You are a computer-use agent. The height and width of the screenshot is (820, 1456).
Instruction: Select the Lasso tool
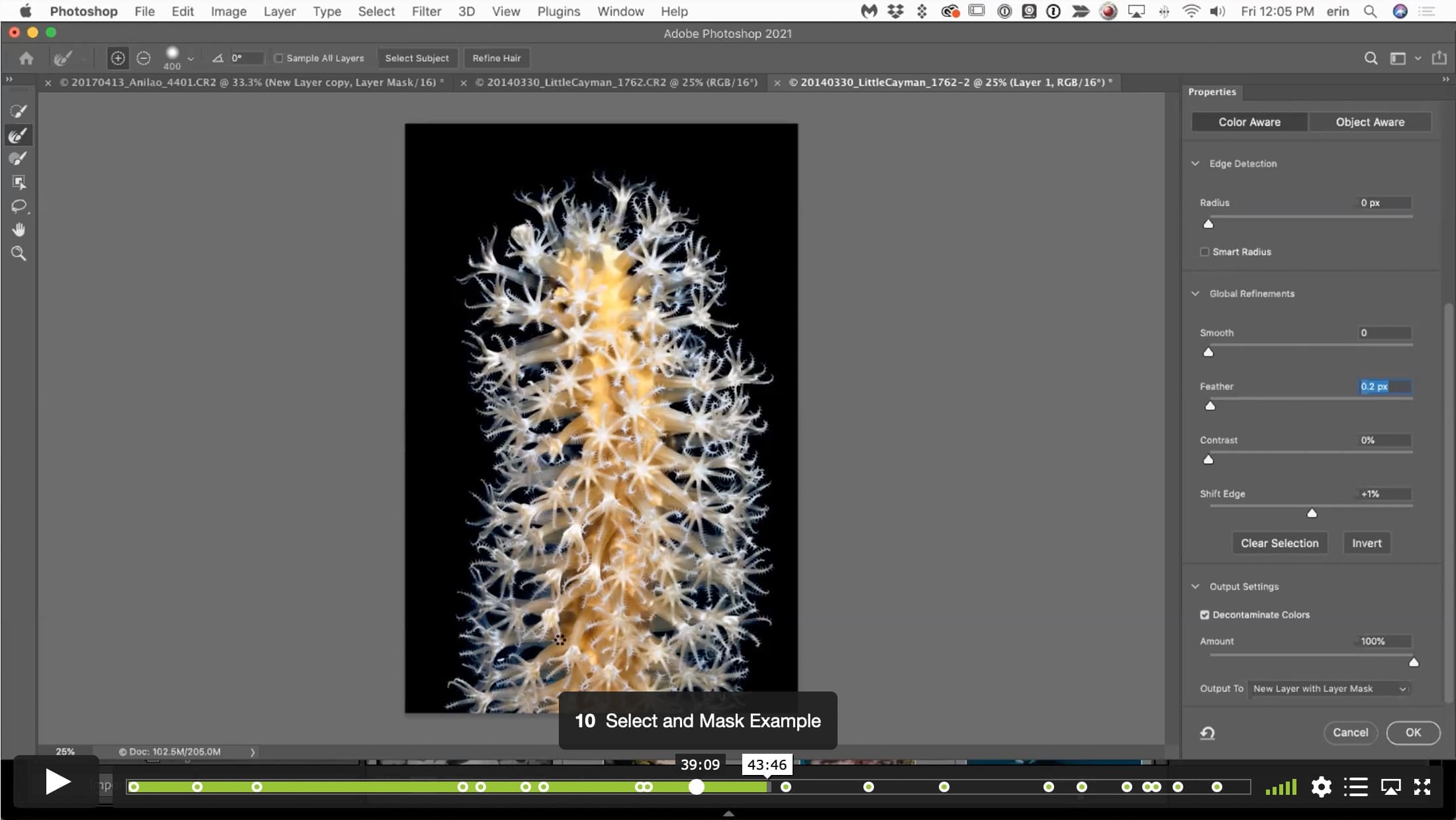19,206
